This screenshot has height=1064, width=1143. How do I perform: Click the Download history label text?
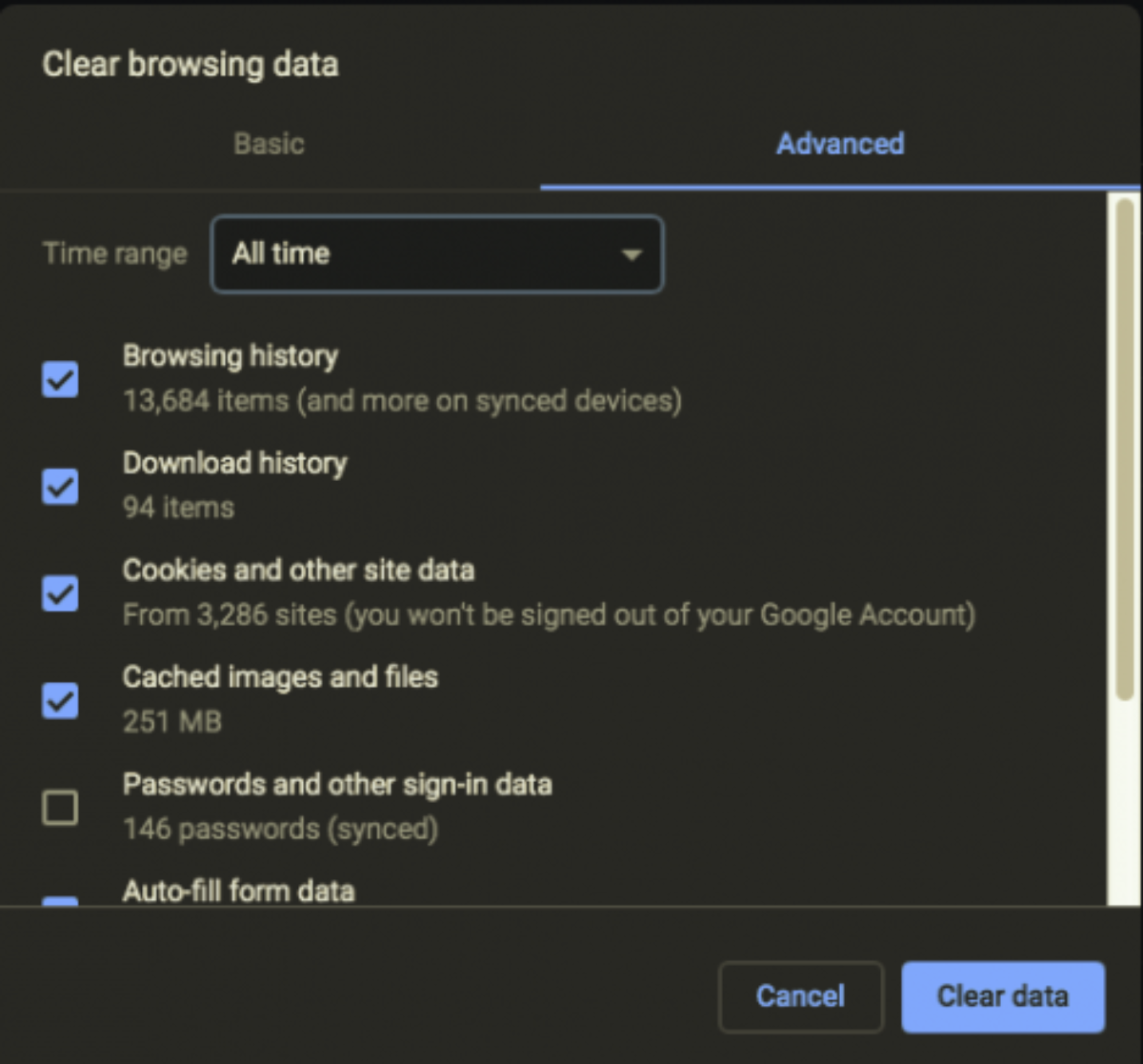point(234,463)
